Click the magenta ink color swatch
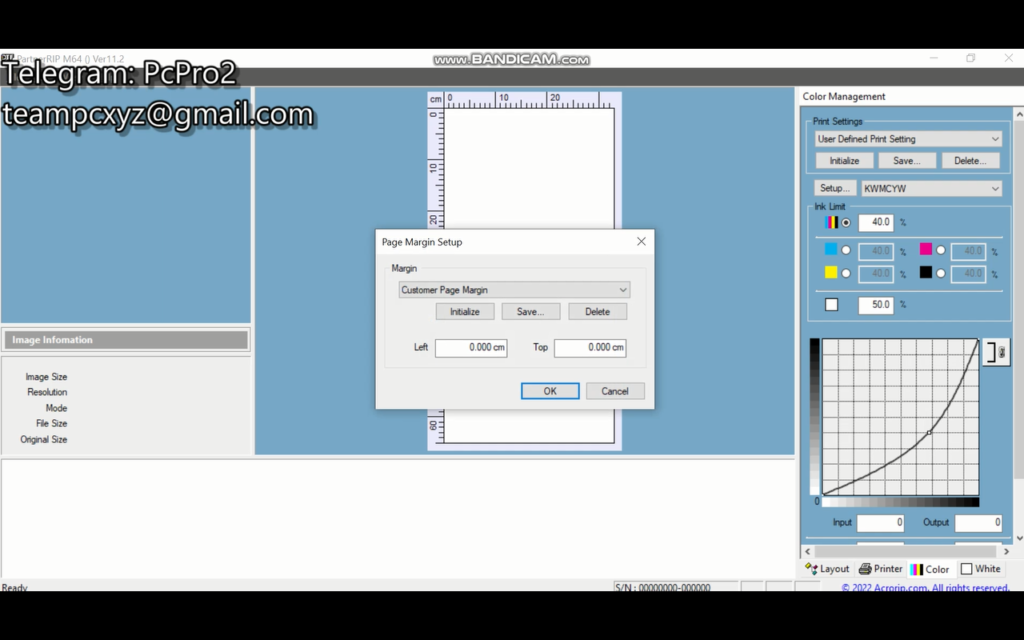1024x640 pixels. [925, 249]
